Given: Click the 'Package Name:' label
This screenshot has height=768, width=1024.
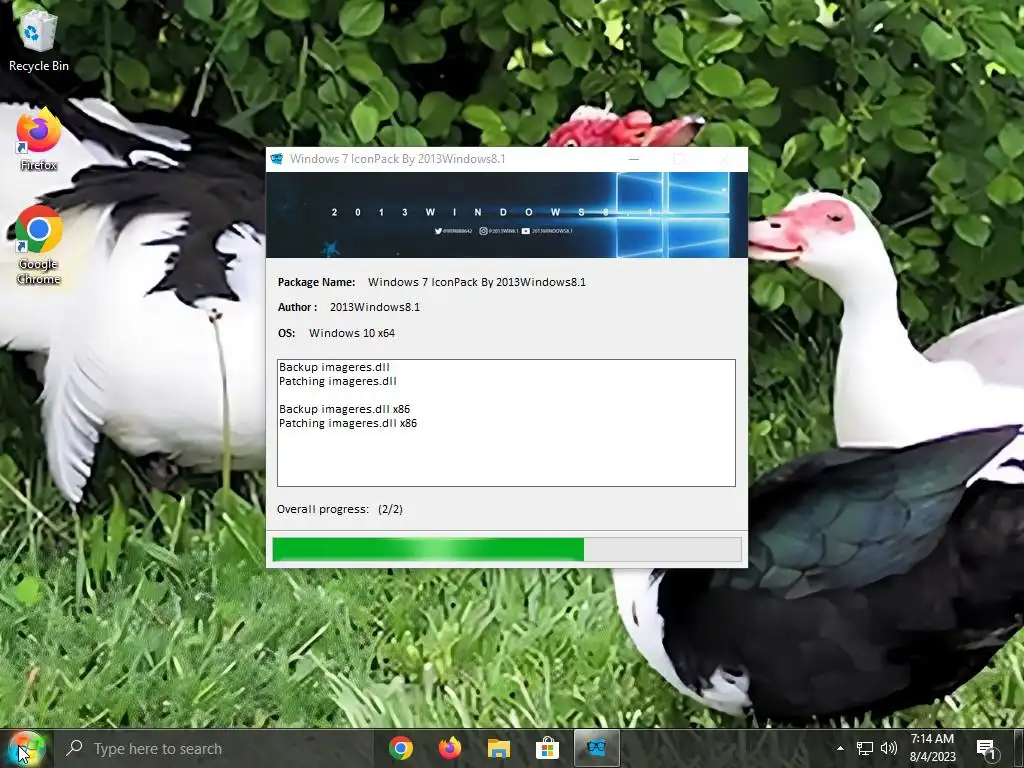Looking at the screenshot, I should point(317,282).
